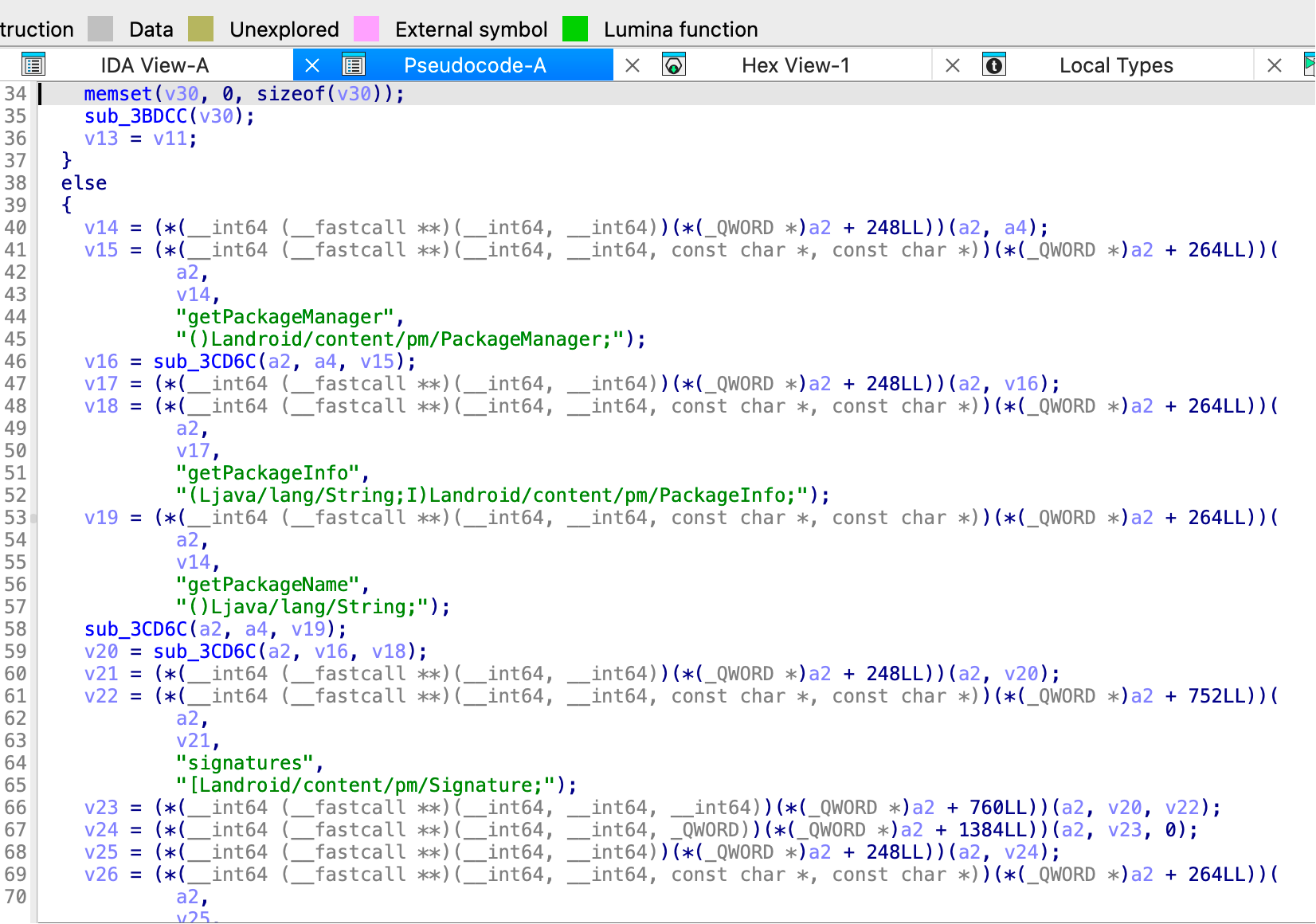Image resolution: width=1316 pixels, height=924 pixels.
Task: Click the memset call on line 34
Action: click(x=118, y=94)
